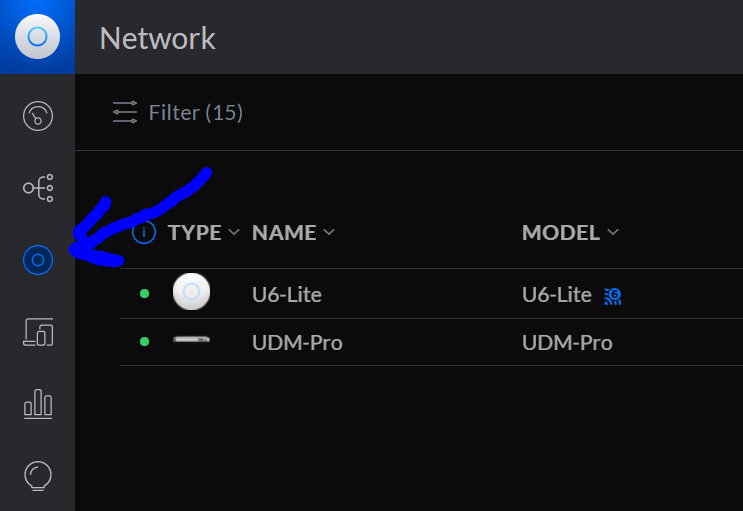
Task: Click the UniFi logo icon
Action: click(37, 37)
